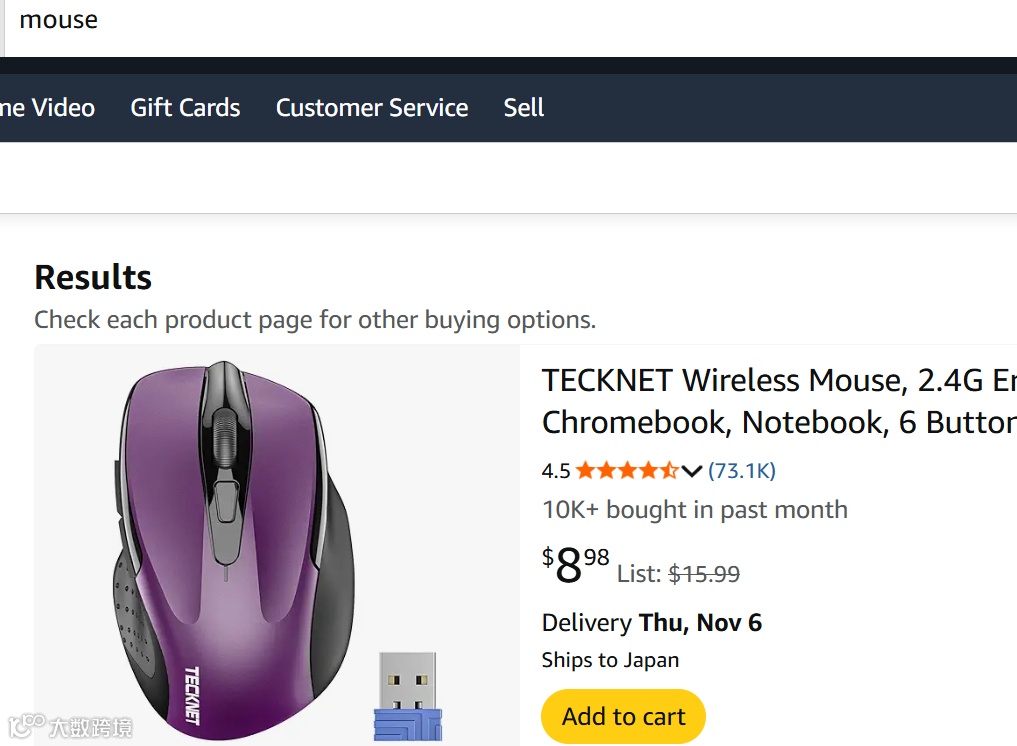Select Sell in the navigation bar
Screen dimensions: 1017x746
click(x=524, y=108)
